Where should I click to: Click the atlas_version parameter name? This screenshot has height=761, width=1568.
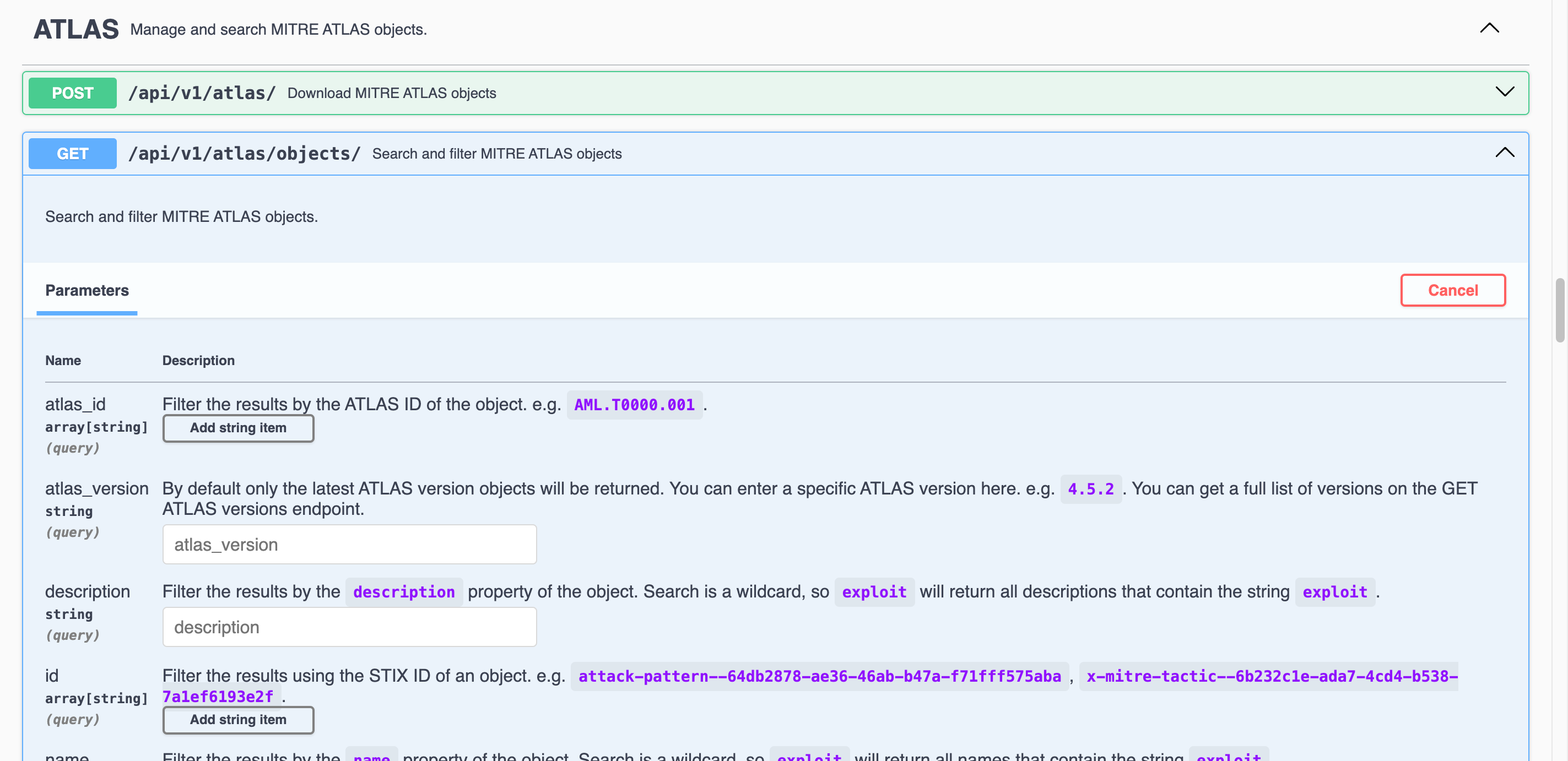pos(97,489)
